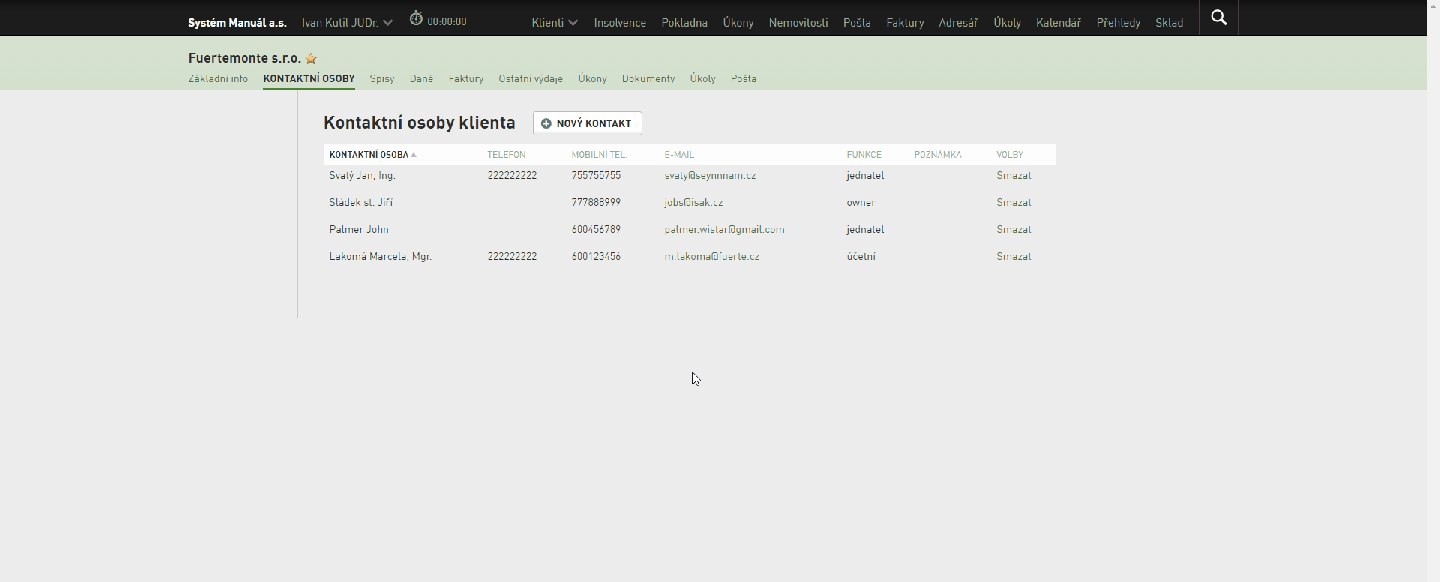
Task: Open the Kalendář menu item
Action: 1058,22
